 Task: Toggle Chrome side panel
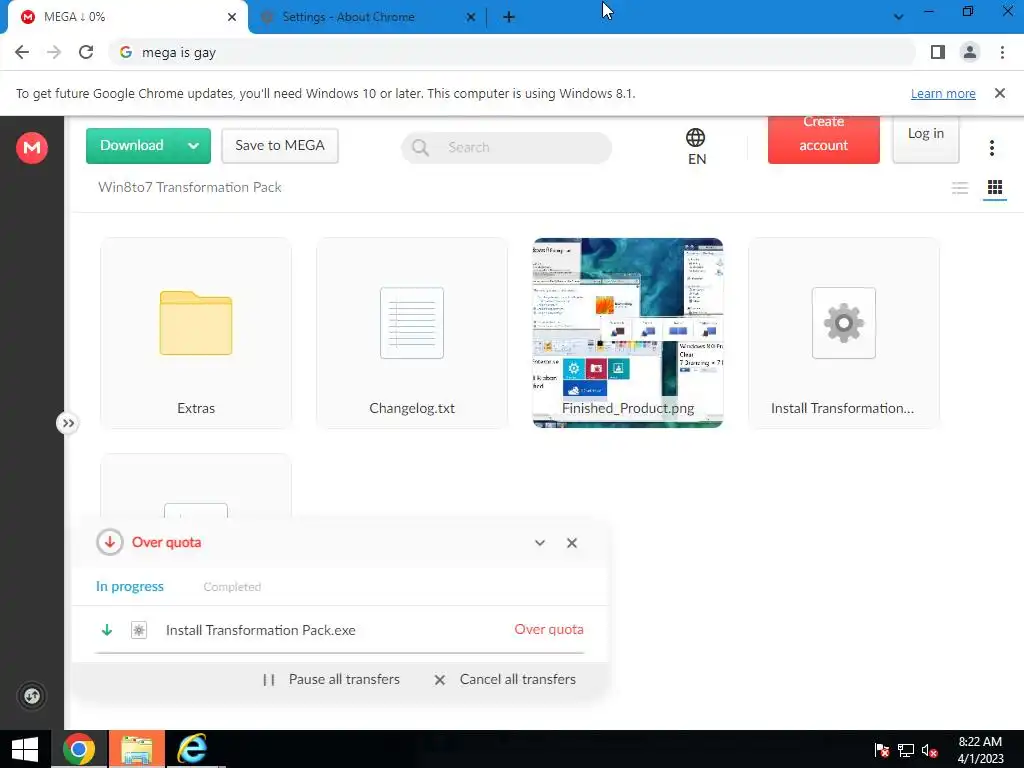938,52
